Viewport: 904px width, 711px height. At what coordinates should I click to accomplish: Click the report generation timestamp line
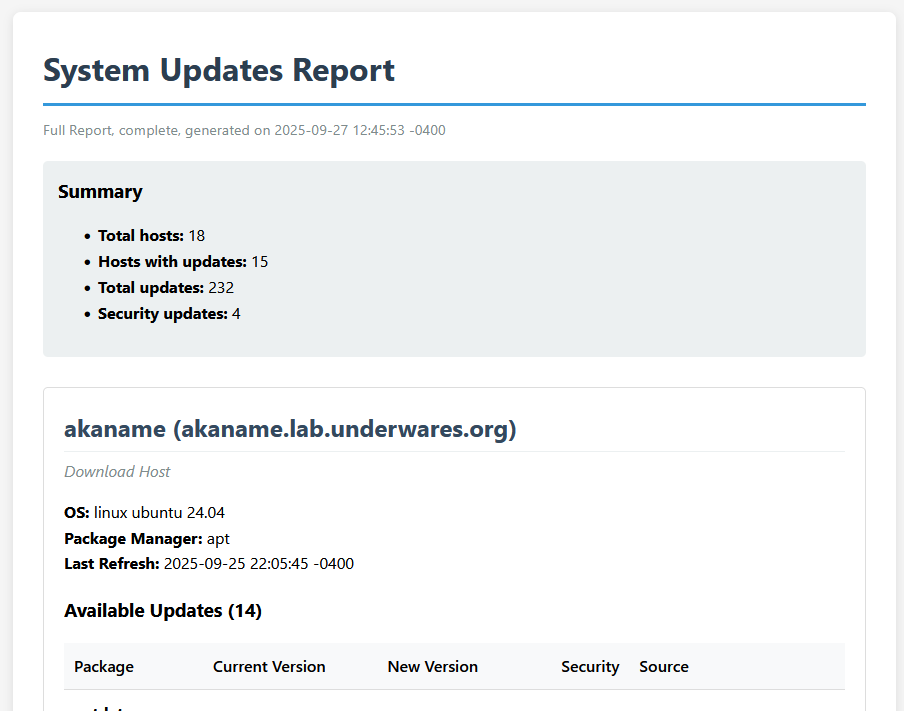click(x=242, y=130)
